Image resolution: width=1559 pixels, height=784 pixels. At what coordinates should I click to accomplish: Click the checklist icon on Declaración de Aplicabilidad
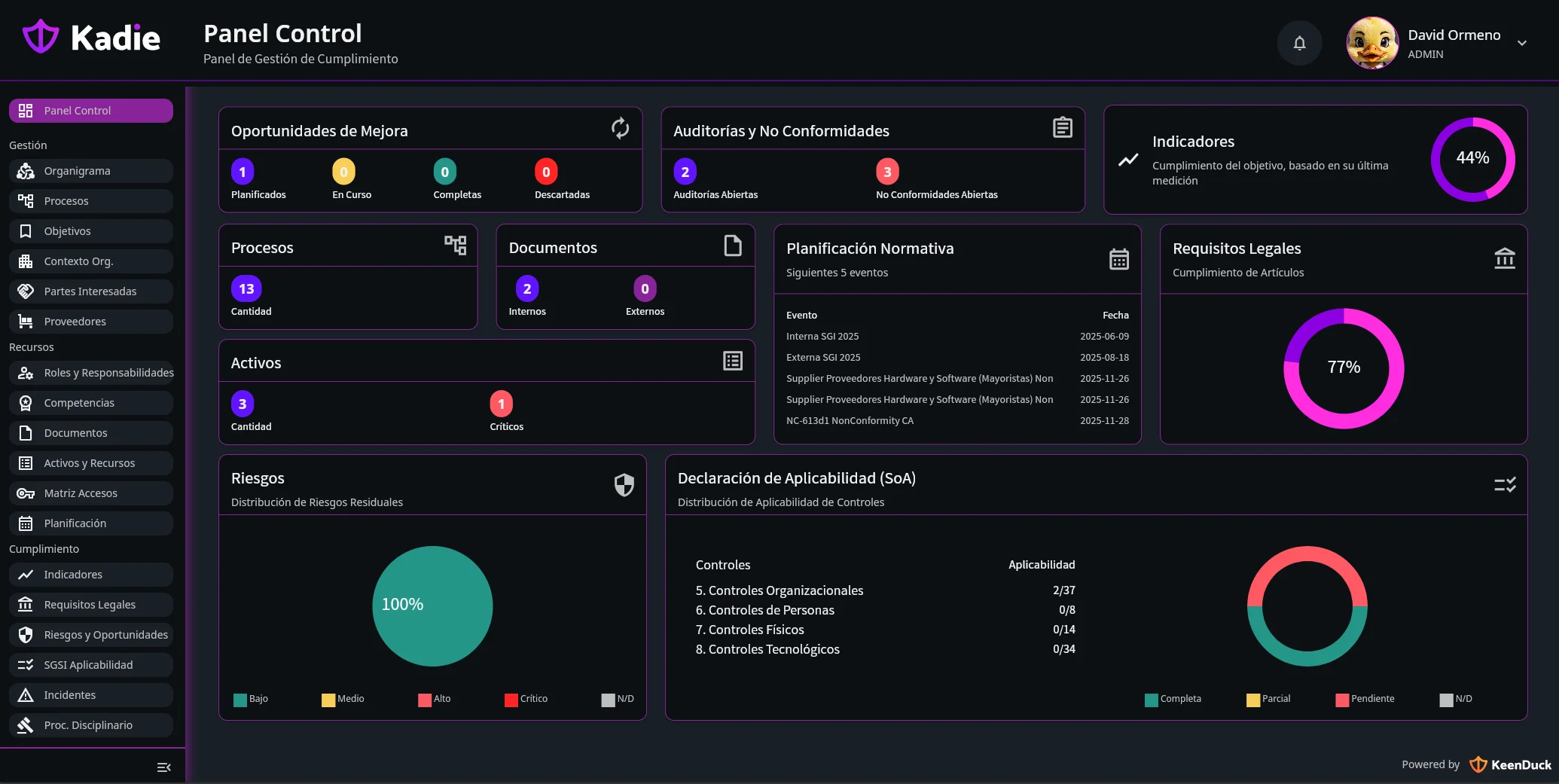click(x=1505, y=485)
